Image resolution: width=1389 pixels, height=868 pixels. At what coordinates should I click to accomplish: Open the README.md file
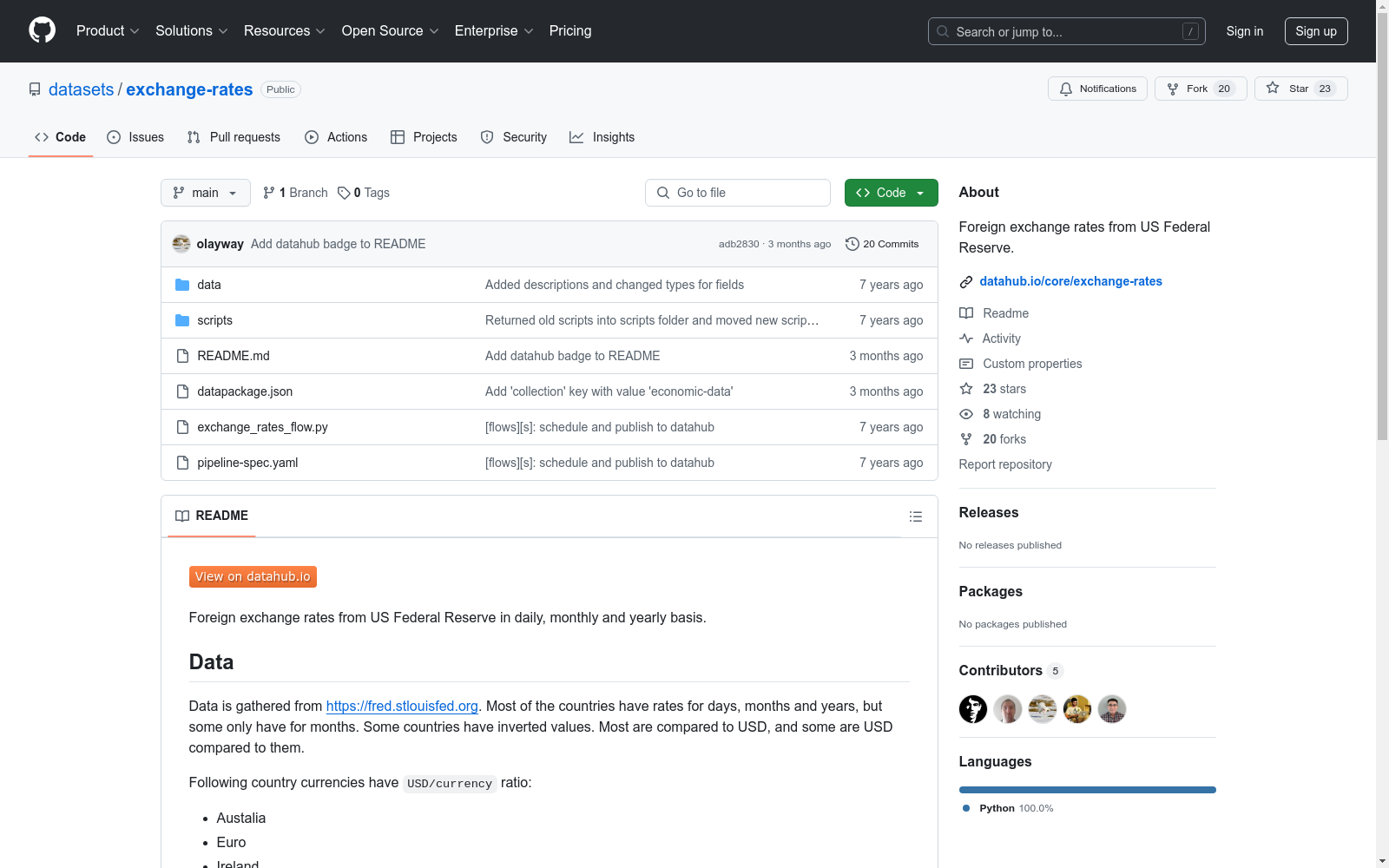(234, 356)
